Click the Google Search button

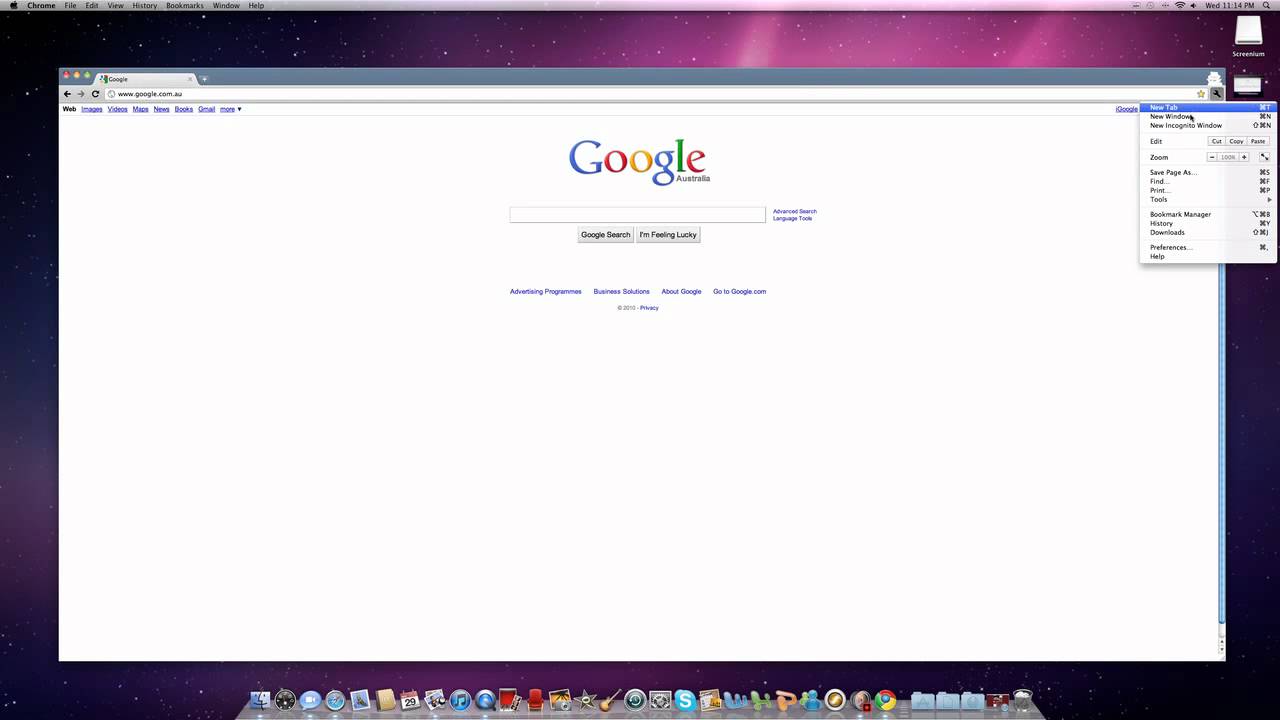[606, 235]
